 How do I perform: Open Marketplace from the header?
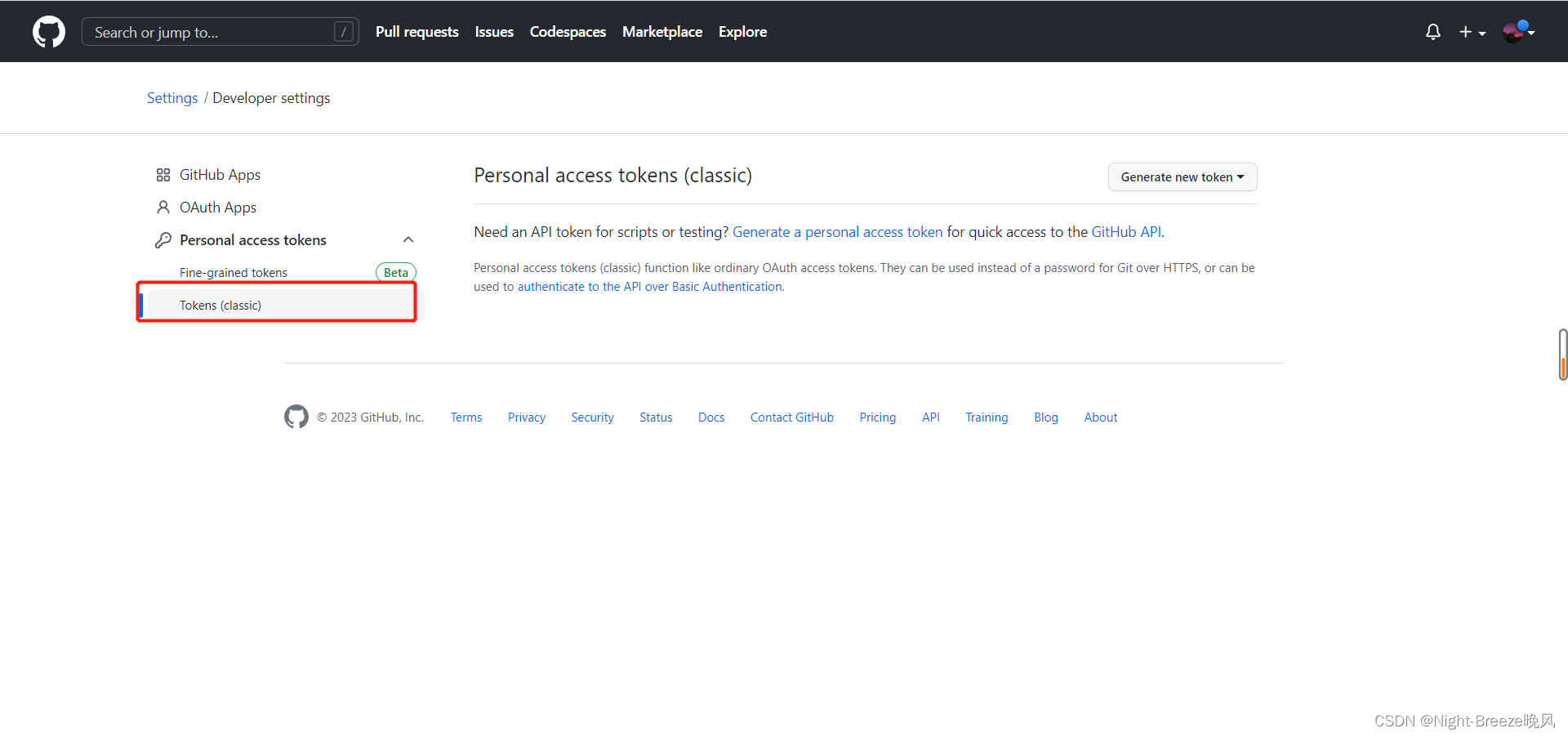[662, 32]
